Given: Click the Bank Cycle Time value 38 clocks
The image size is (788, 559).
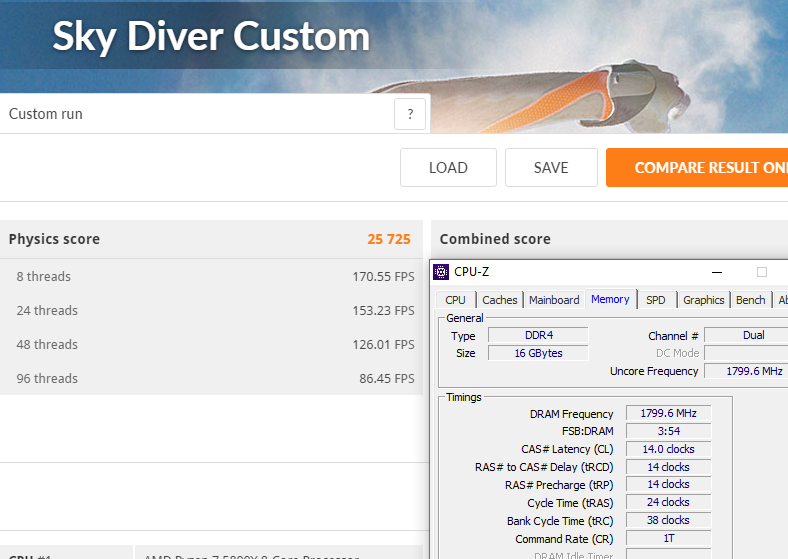Looking at the screenshot, I should click(668, 520).
